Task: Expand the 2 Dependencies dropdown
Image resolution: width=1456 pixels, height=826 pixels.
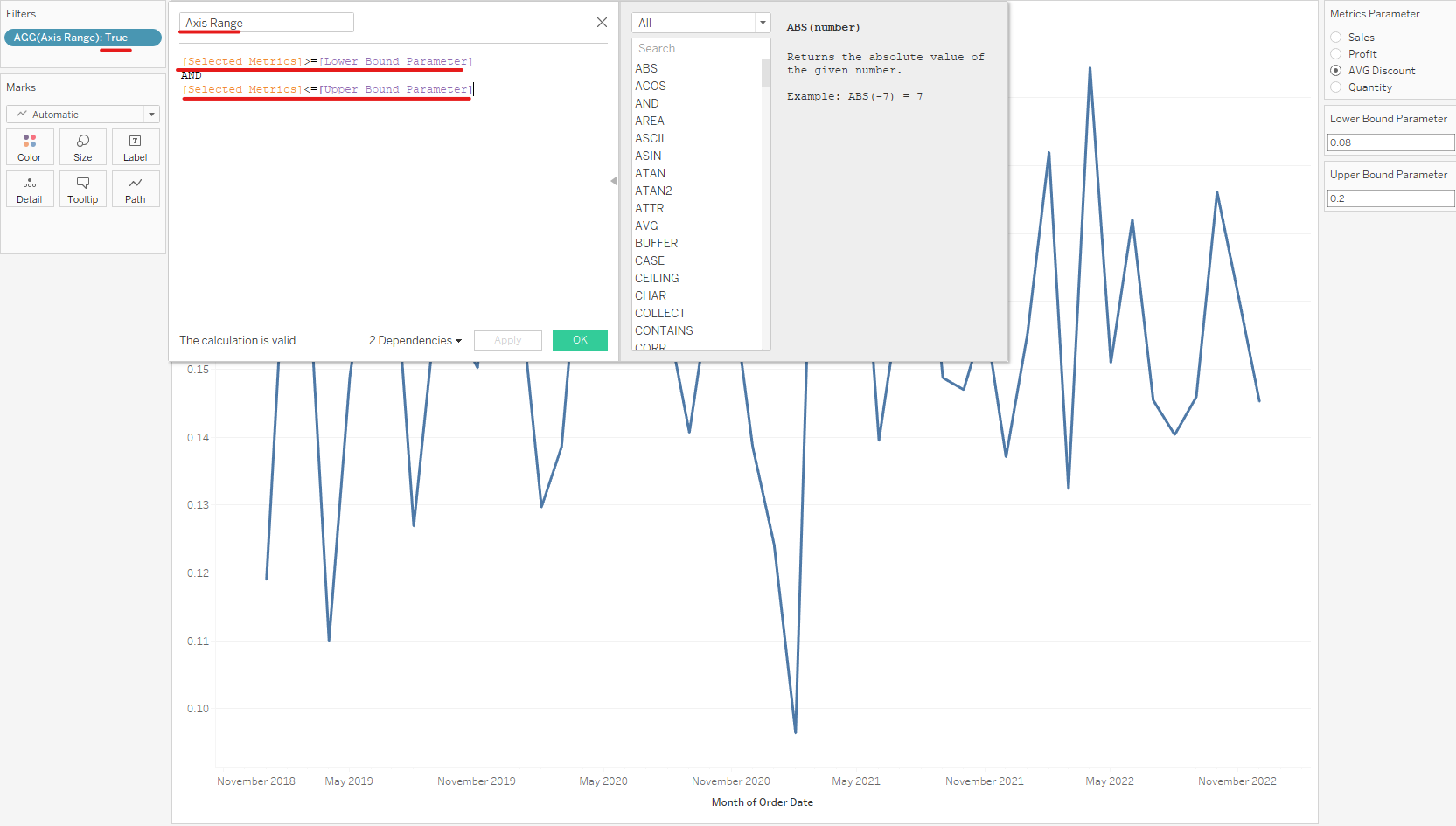Action: (415, 341)
